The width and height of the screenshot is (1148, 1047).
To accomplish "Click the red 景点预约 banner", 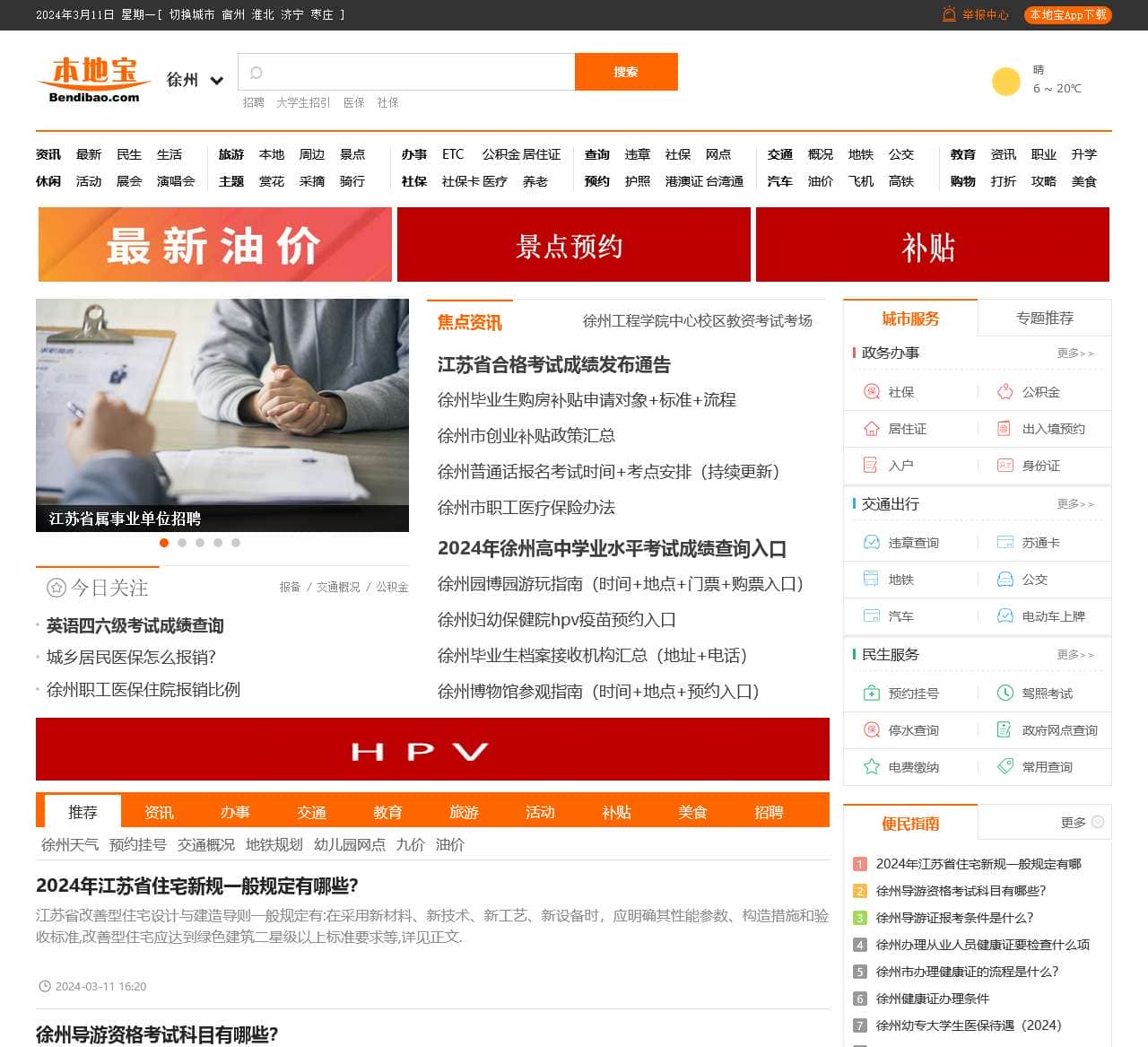I will coord(573,245).
